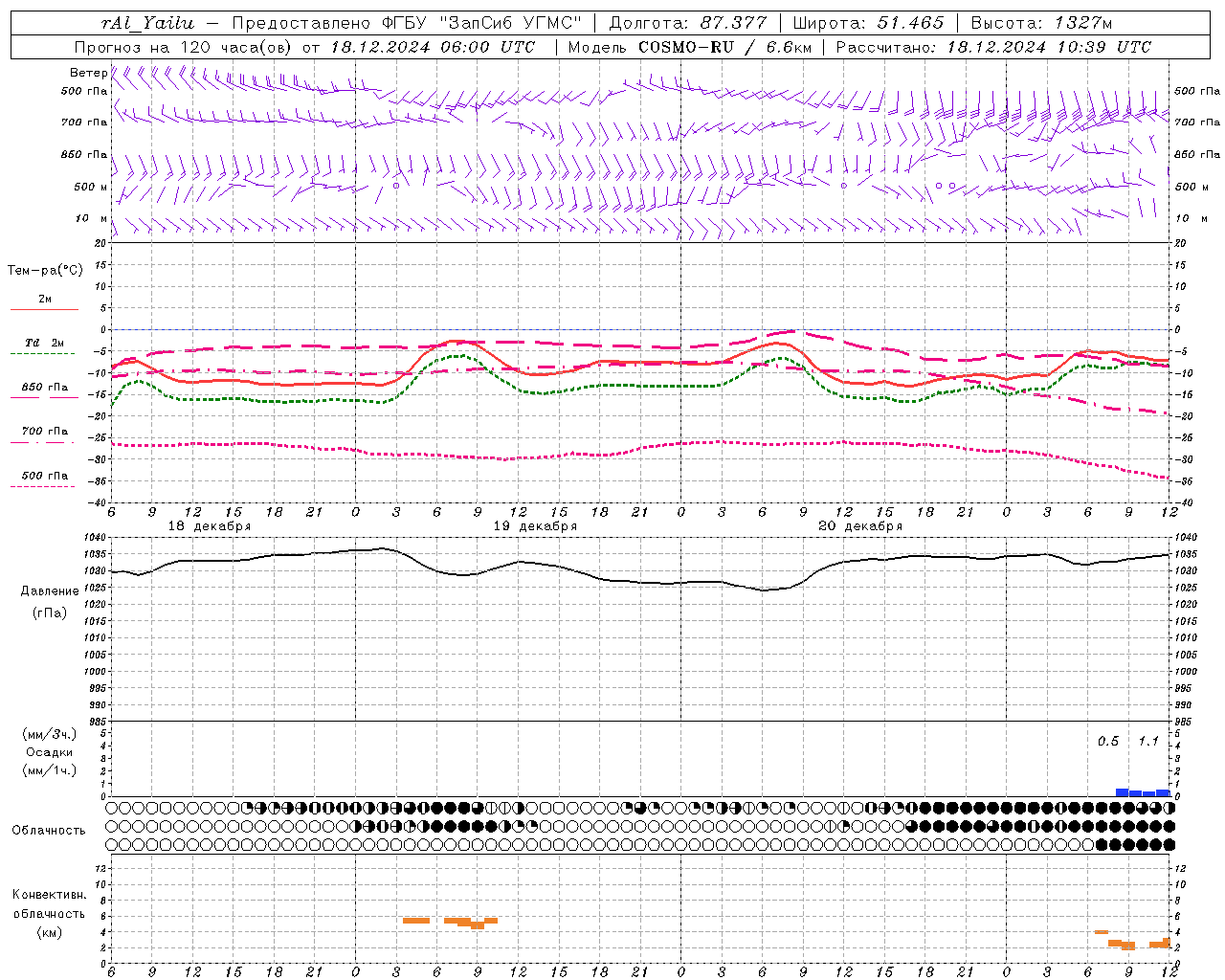This screenshot has height=980, width=1225.
Task: Click the 2м temperature legend entry
Action: (45, 300)
